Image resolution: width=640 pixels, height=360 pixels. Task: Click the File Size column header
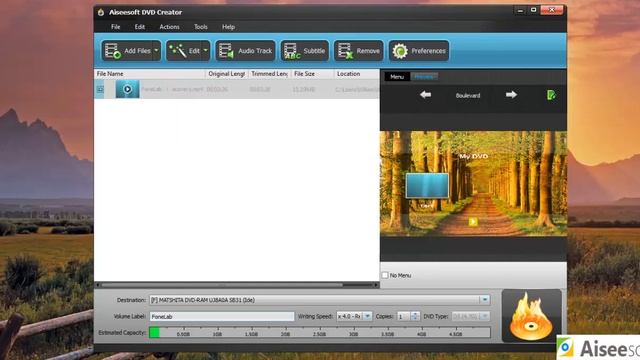tap(312, 74)
